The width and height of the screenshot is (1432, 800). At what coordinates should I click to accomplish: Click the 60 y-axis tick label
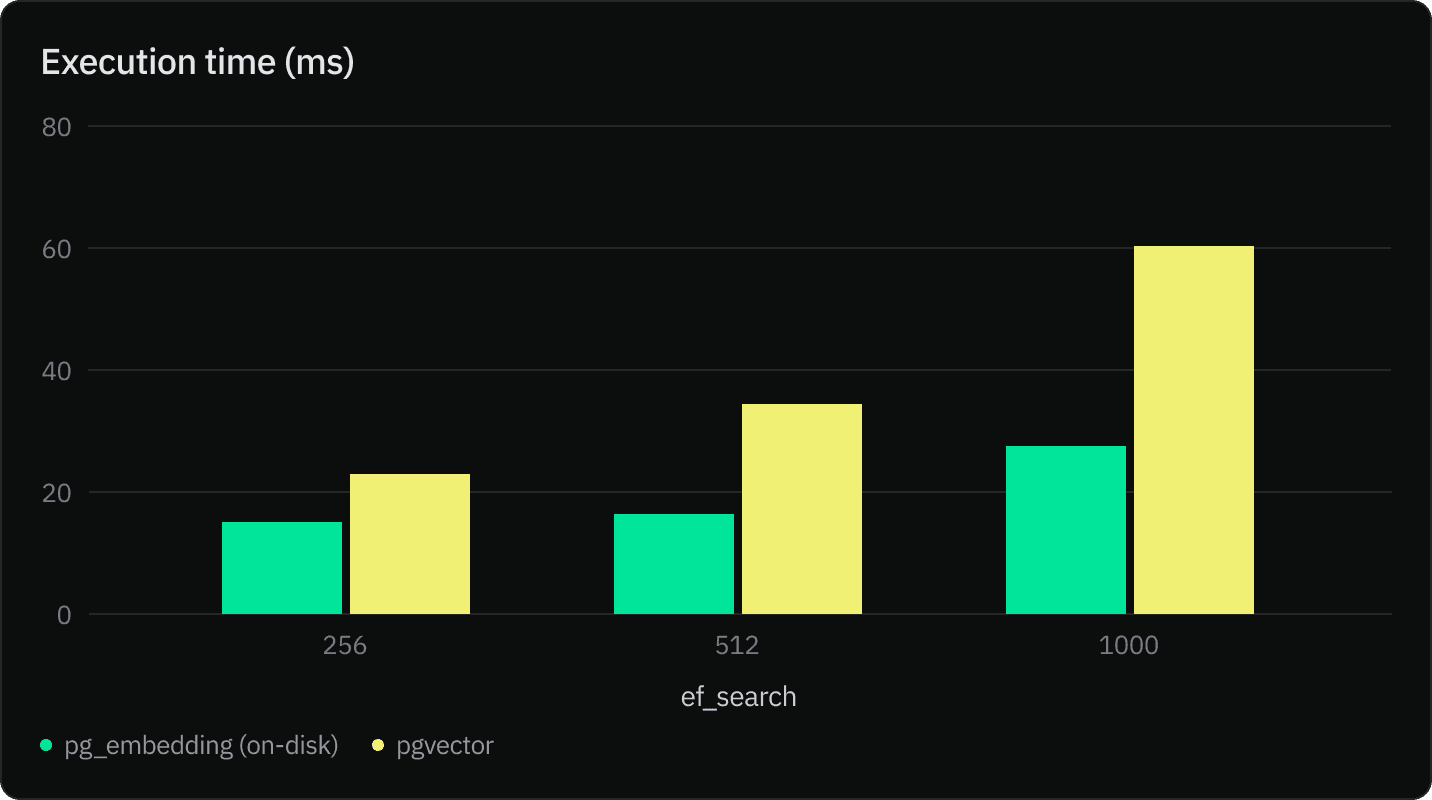tap(57, 249)
